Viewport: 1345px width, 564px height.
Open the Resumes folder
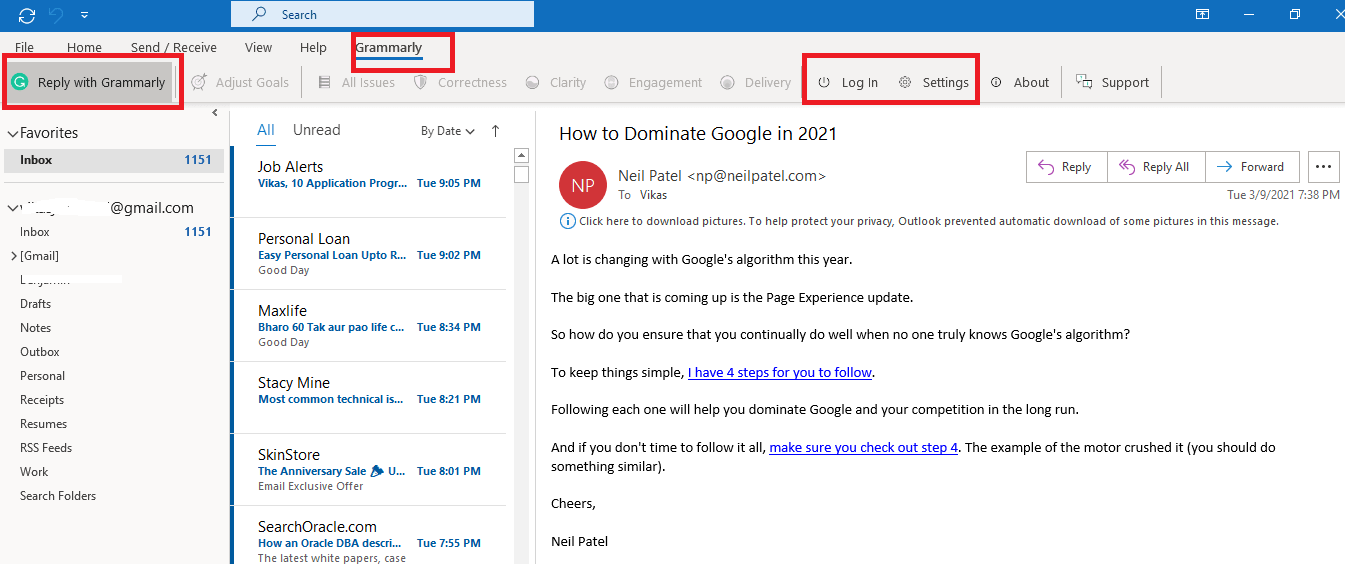point(43,424)
